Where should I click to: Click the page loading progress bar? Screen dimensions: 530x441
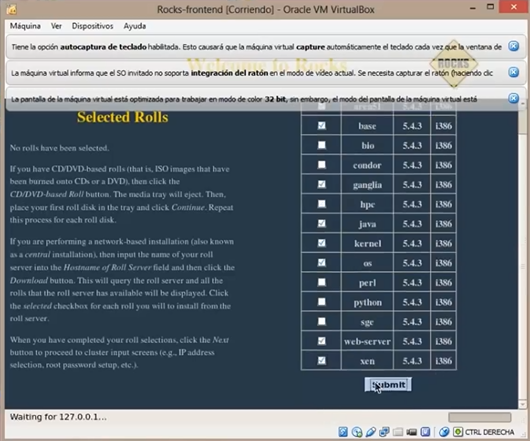click(479, 417)
